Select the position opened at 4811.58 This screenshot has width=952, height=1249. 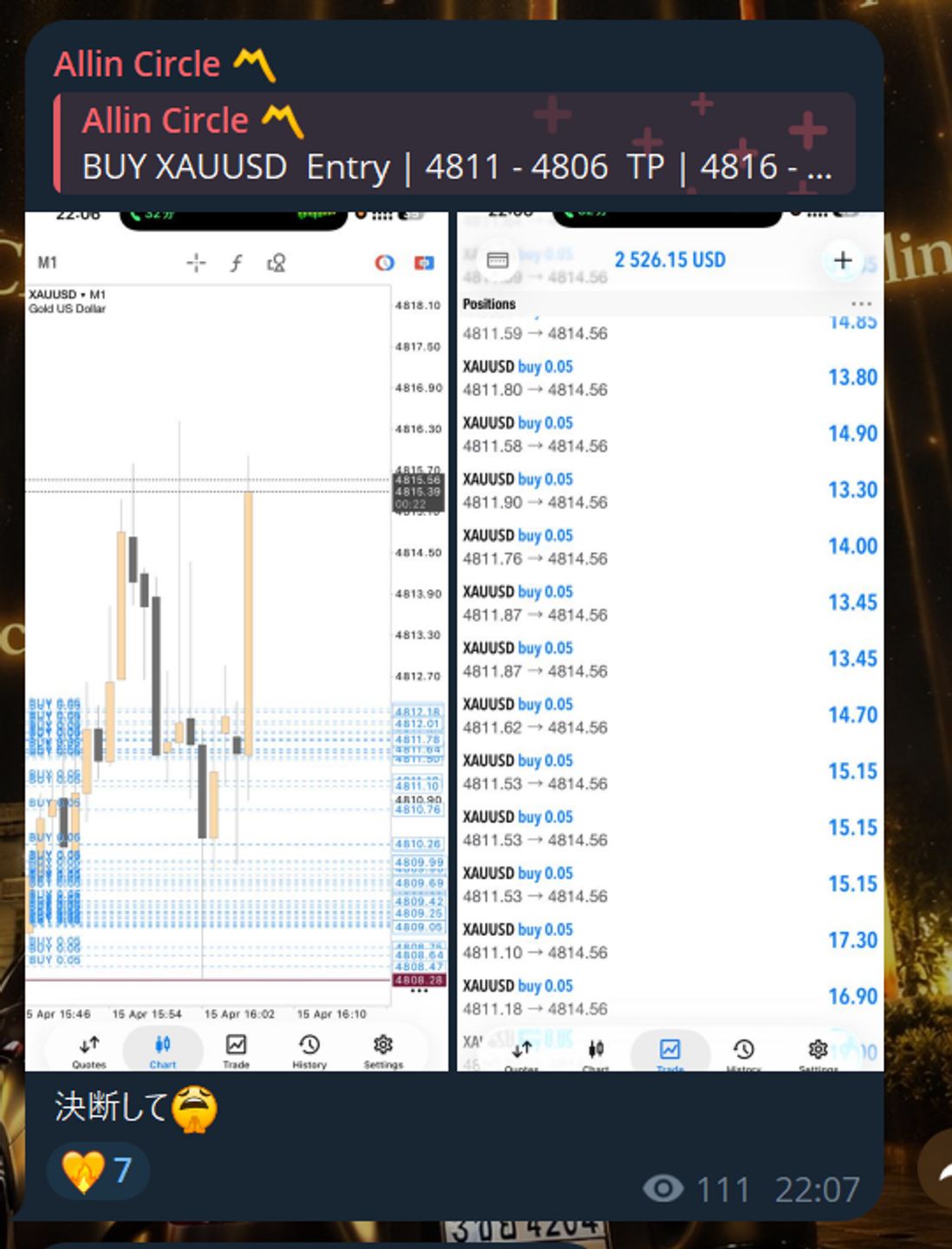point(670,435)
